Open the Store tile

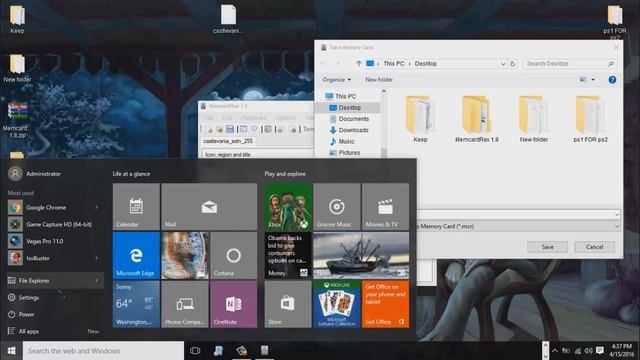pos(288,304)
